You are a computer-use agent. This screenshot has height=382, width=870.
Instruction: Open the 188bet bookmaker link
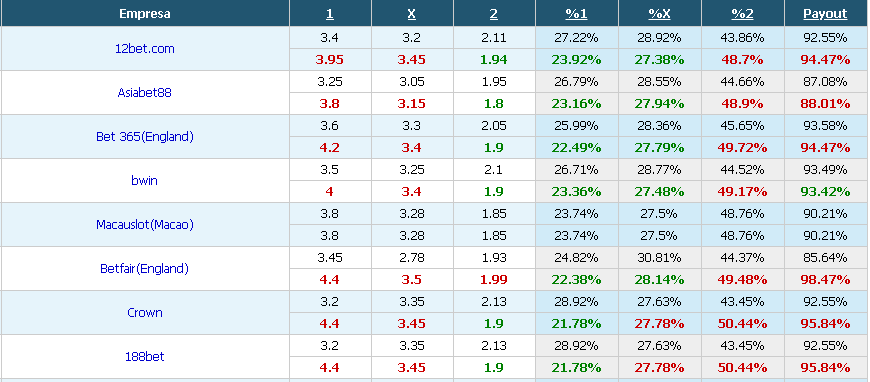coord(144,356)
